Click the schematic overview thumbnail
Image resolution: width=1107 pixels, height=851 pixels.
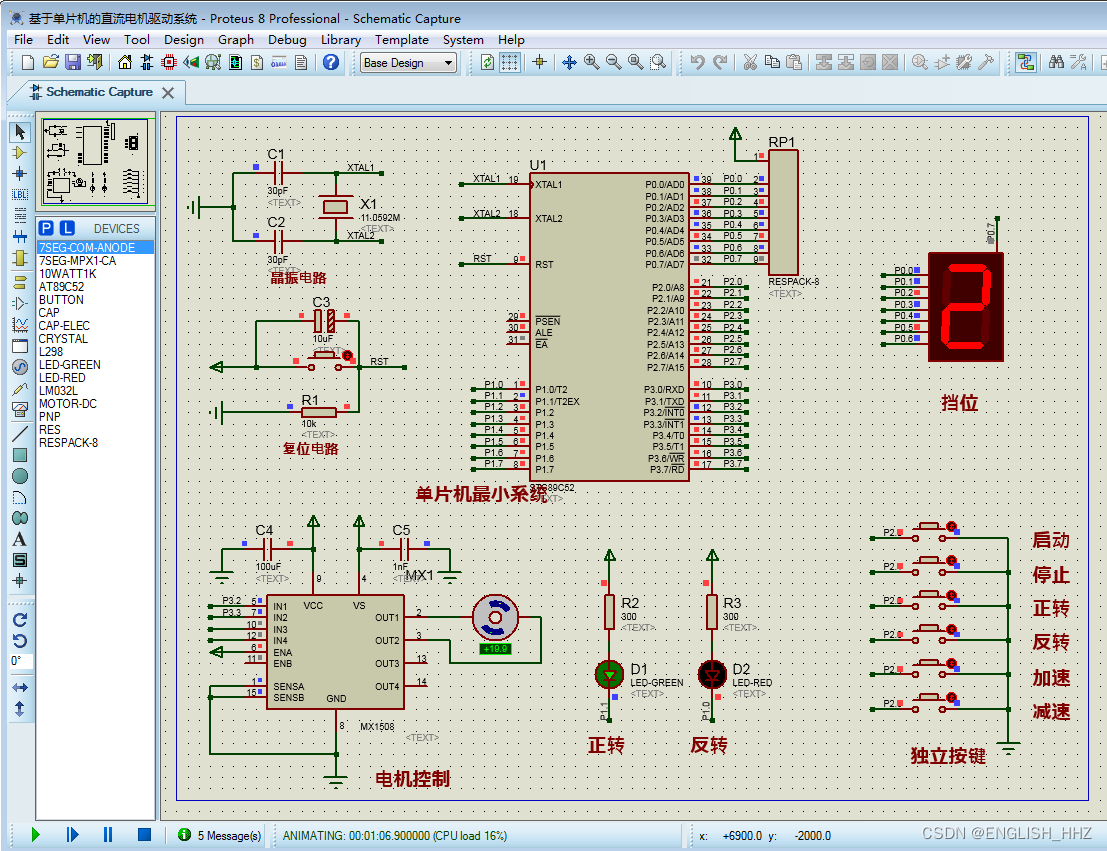[95, 162]
